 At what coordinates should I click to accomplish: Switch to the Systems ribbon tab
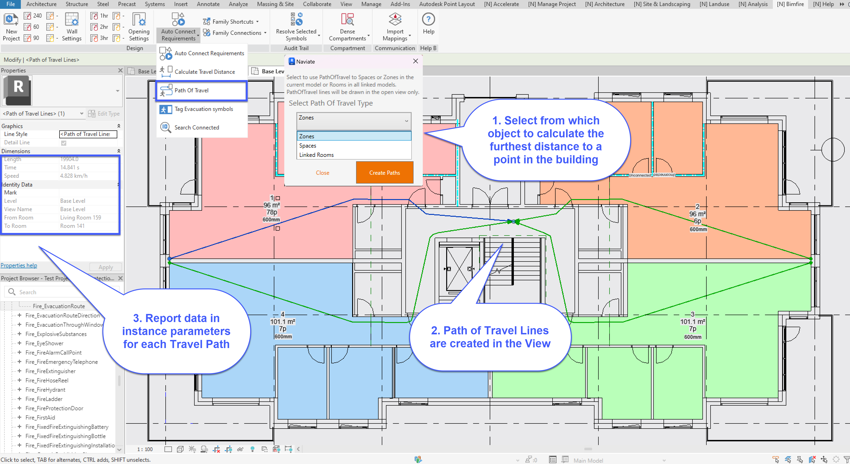(154, 4)
